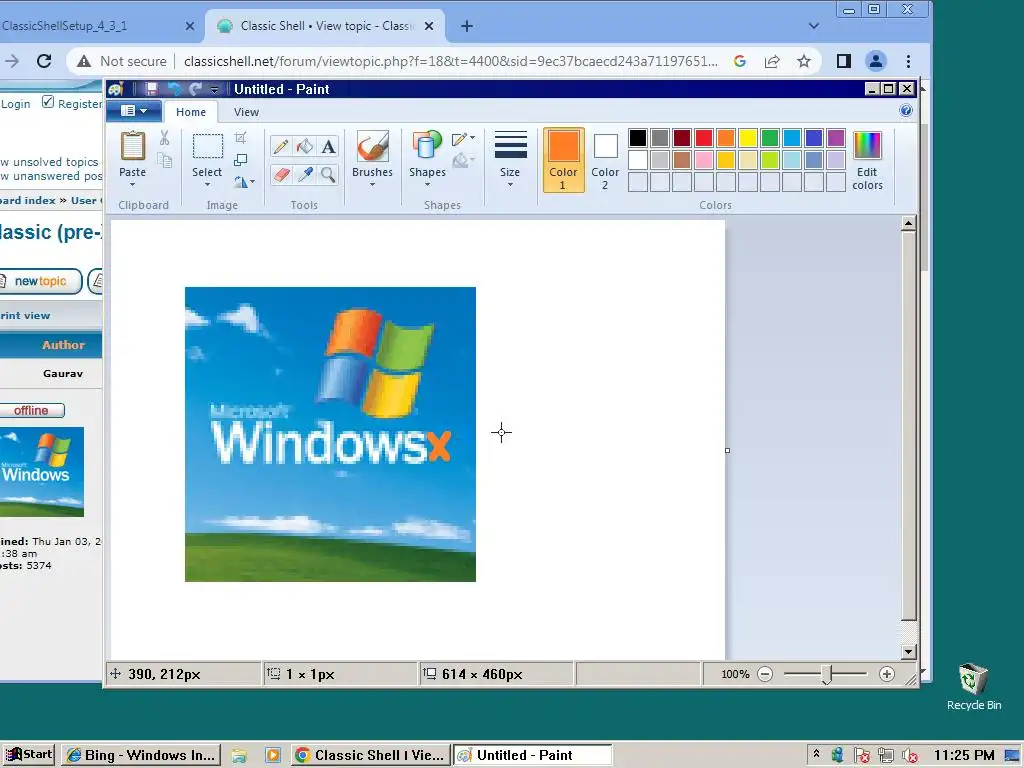The image size is (1024, 768).
Task: Click the Crop icon in Image group
Action: point(240,138)
